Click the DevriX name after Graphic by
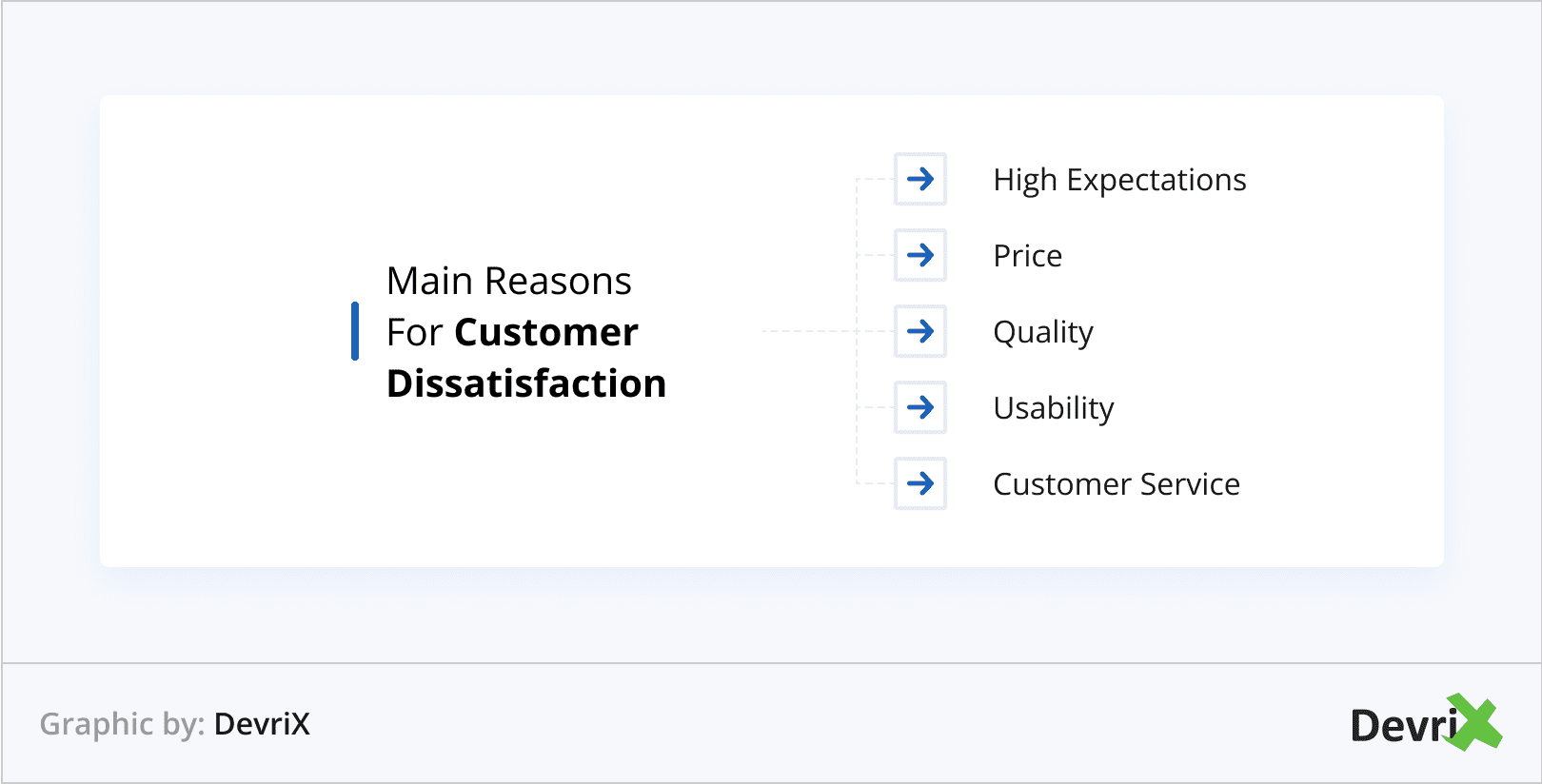This screenshot has height=784, width=1542. [x=262, y=724]
